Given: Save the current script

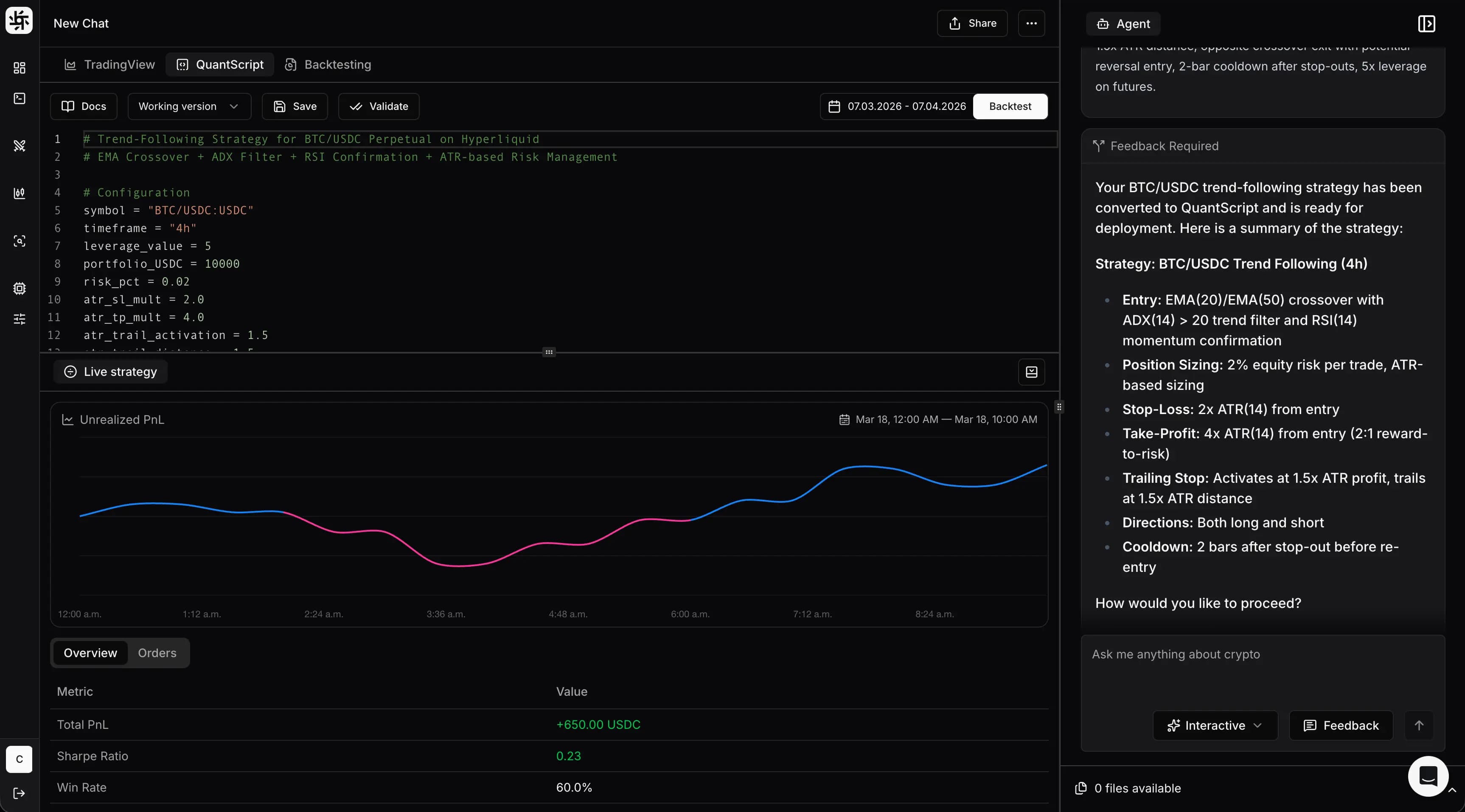Looking at the screenshot, I should coord(295,106).
